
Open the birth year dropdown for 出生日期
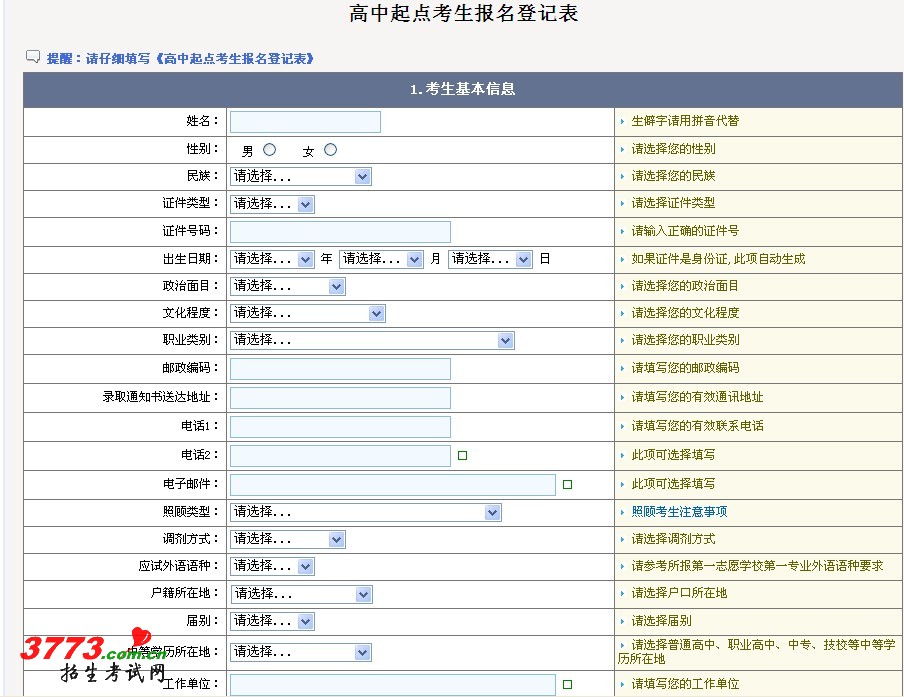[272, 259]
